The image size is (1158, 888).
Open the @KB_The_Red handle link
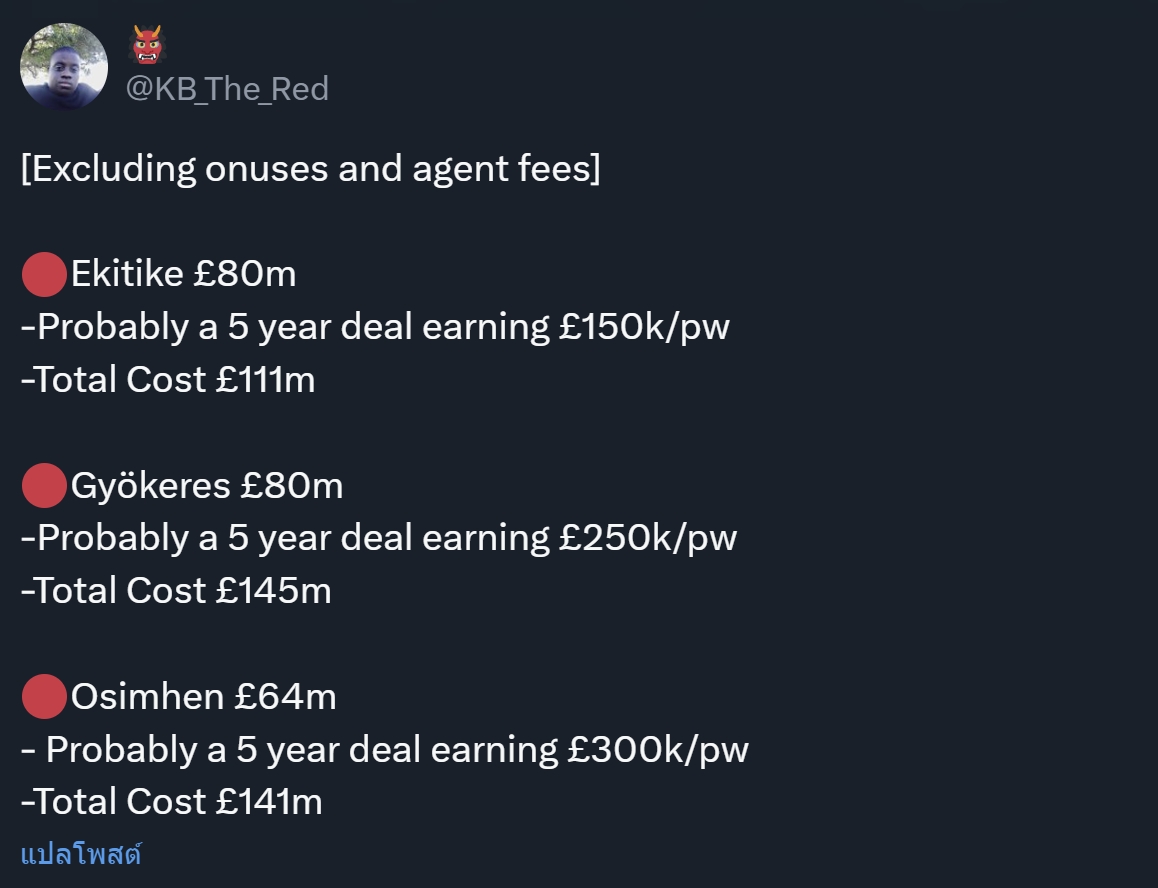(227, 89)
